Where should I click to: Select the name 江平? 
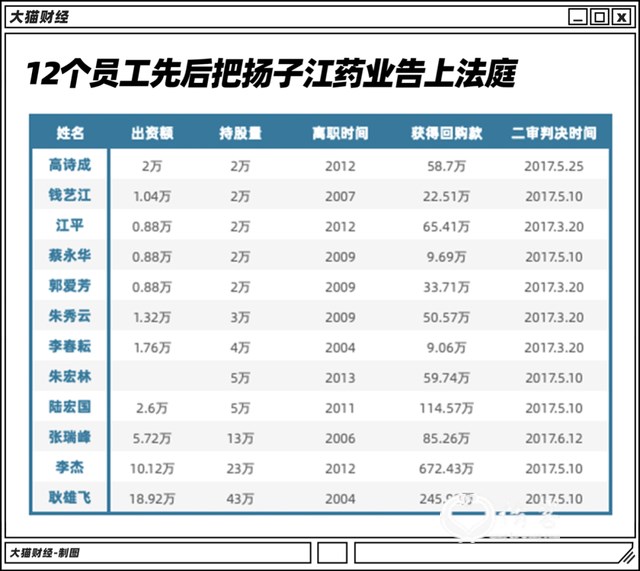coord(70,225)
